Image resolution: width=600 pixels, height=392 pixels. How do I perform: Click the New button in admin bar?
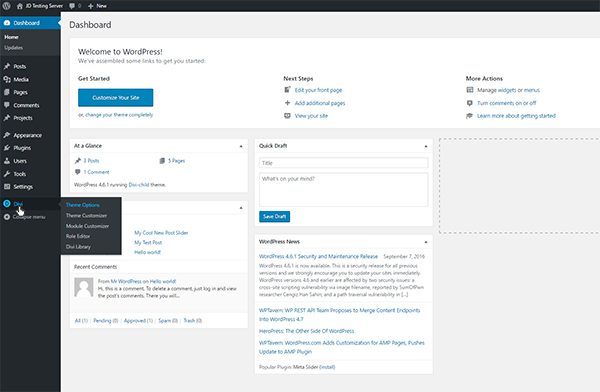click(97, 6)
